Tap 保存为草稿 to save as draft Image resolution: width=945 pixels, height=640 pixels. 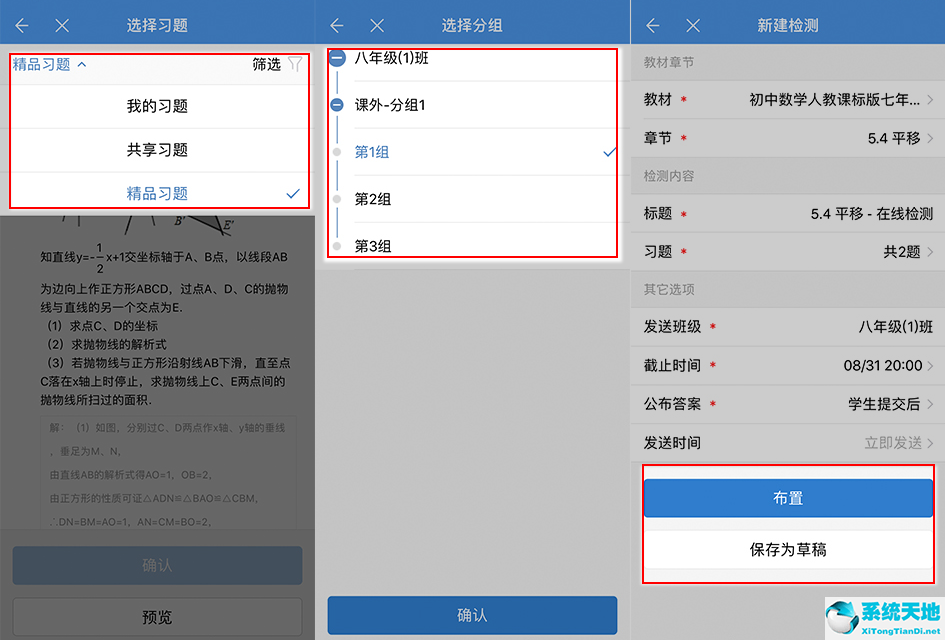[787, 549]
